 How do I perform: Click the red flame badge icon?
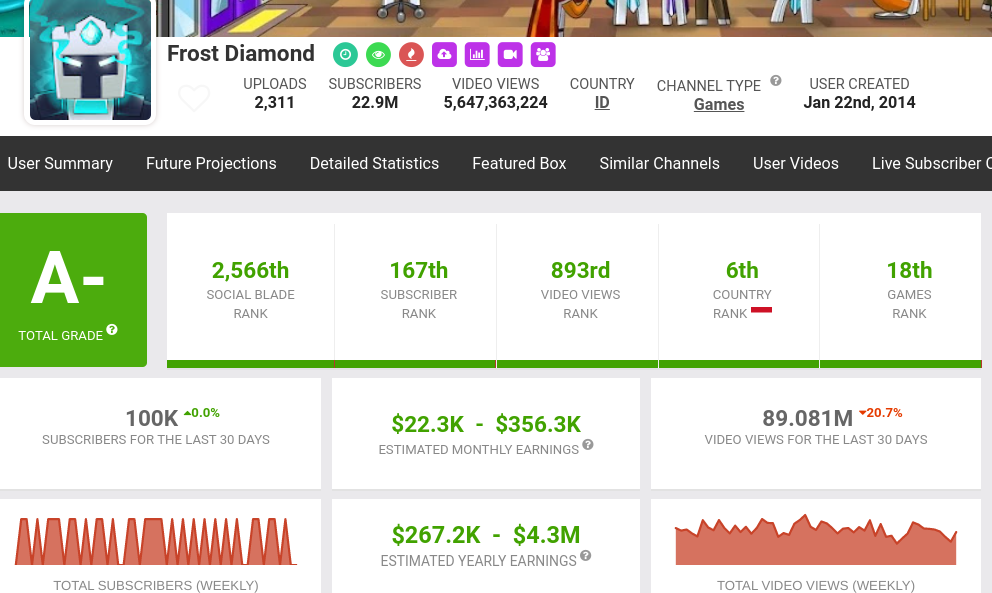pos(411,54)
